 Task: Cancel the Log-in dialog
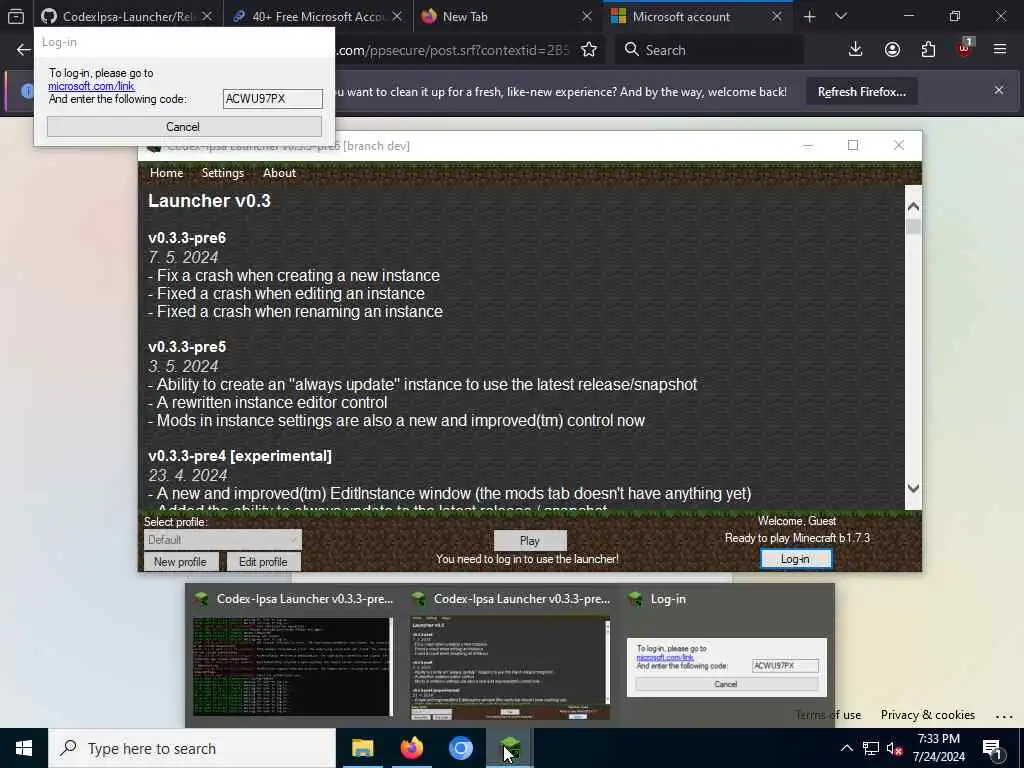pyautogui.click(x=184, y=127)
